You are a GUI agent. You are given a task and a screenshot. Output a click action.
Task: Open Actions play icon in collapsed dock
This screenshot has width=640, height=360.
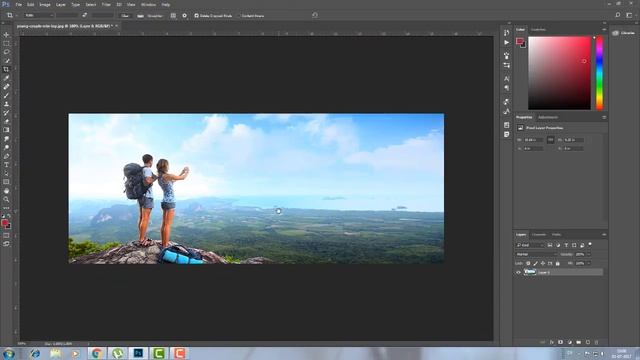click(x=507, y=42)
